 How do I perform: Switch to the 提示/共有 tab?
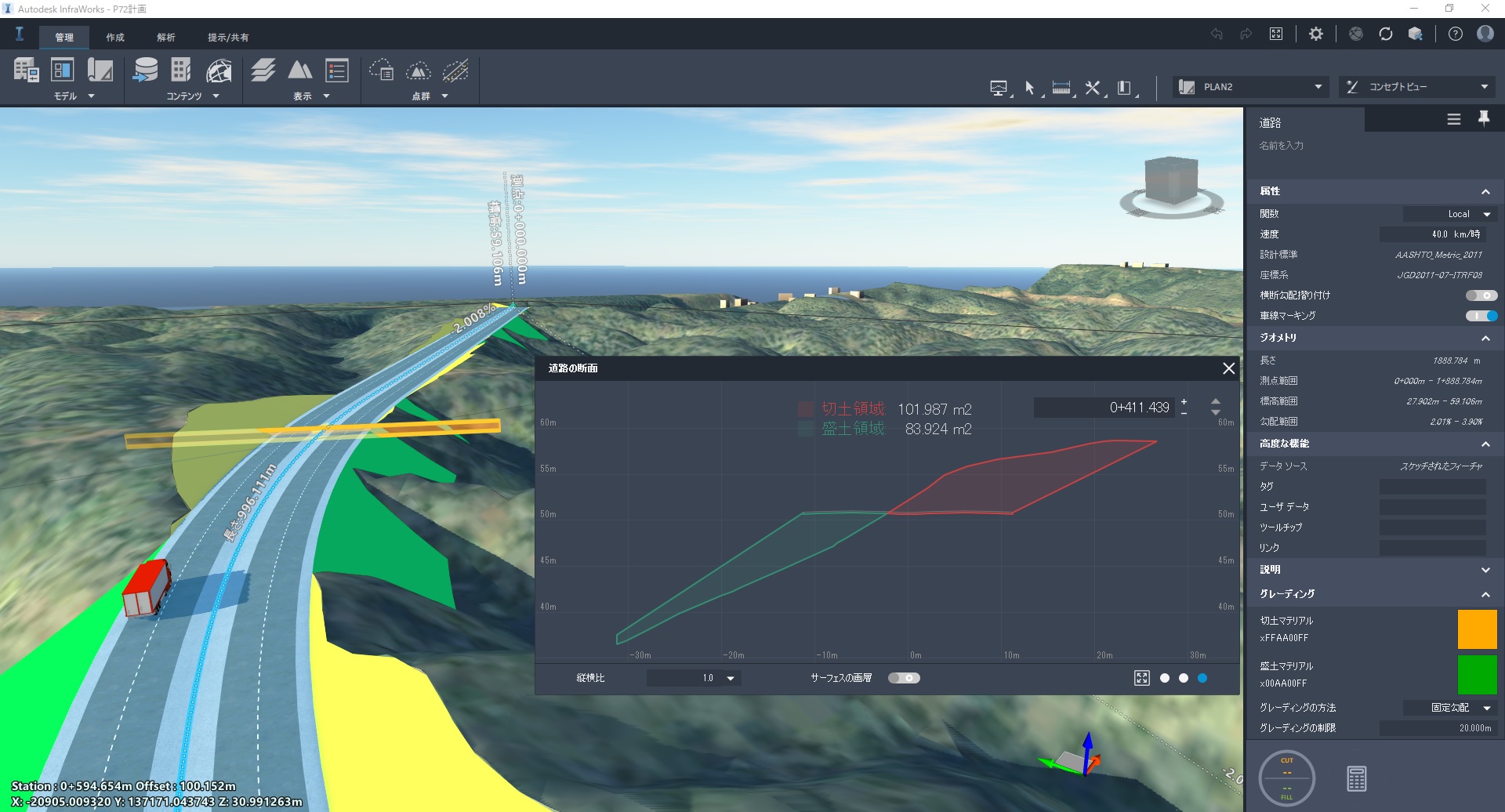pyautogui.click(x=228, y=38)
